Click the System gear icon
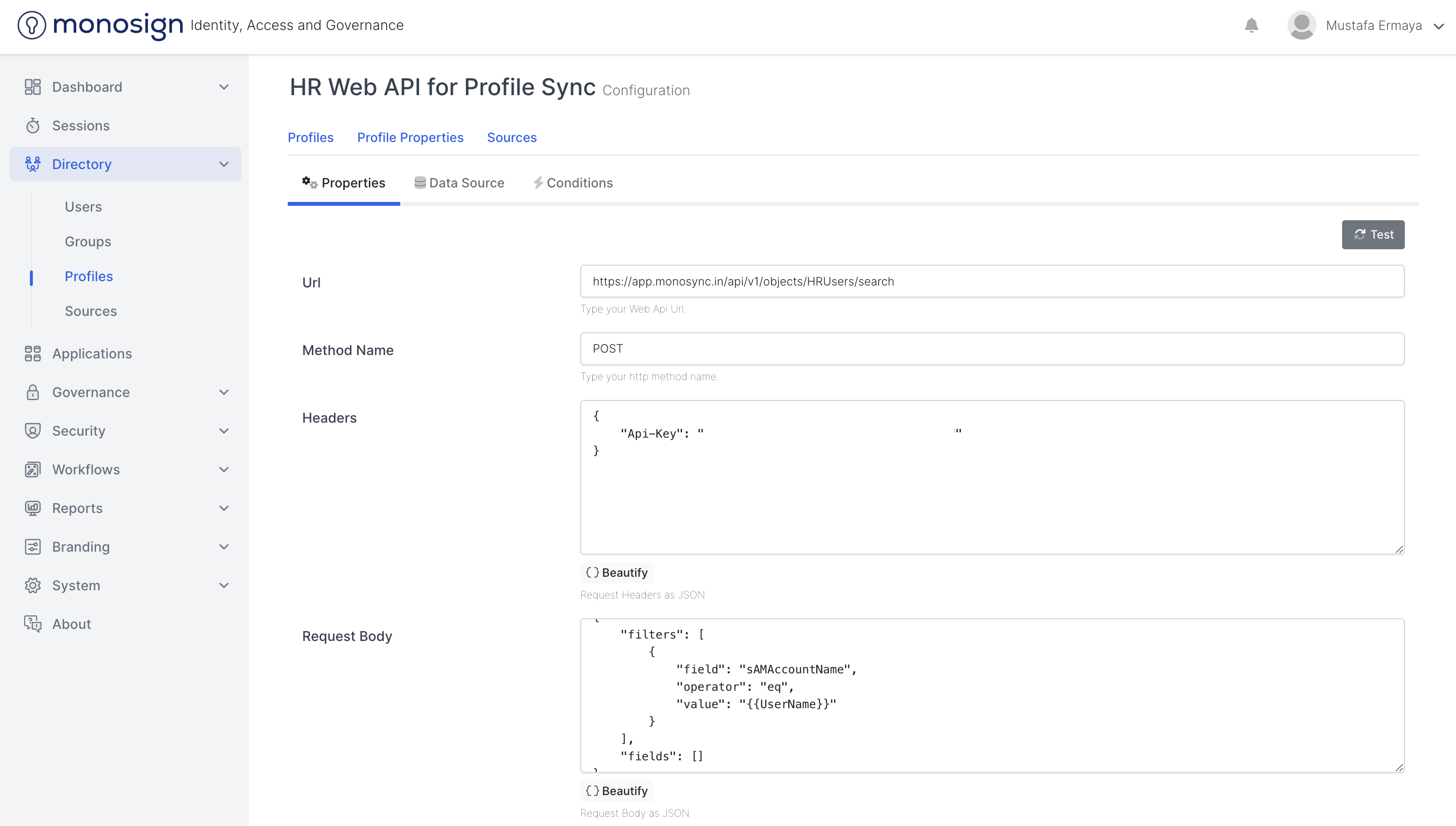The width and height of the screenshot is (1456, 826). 33,585
